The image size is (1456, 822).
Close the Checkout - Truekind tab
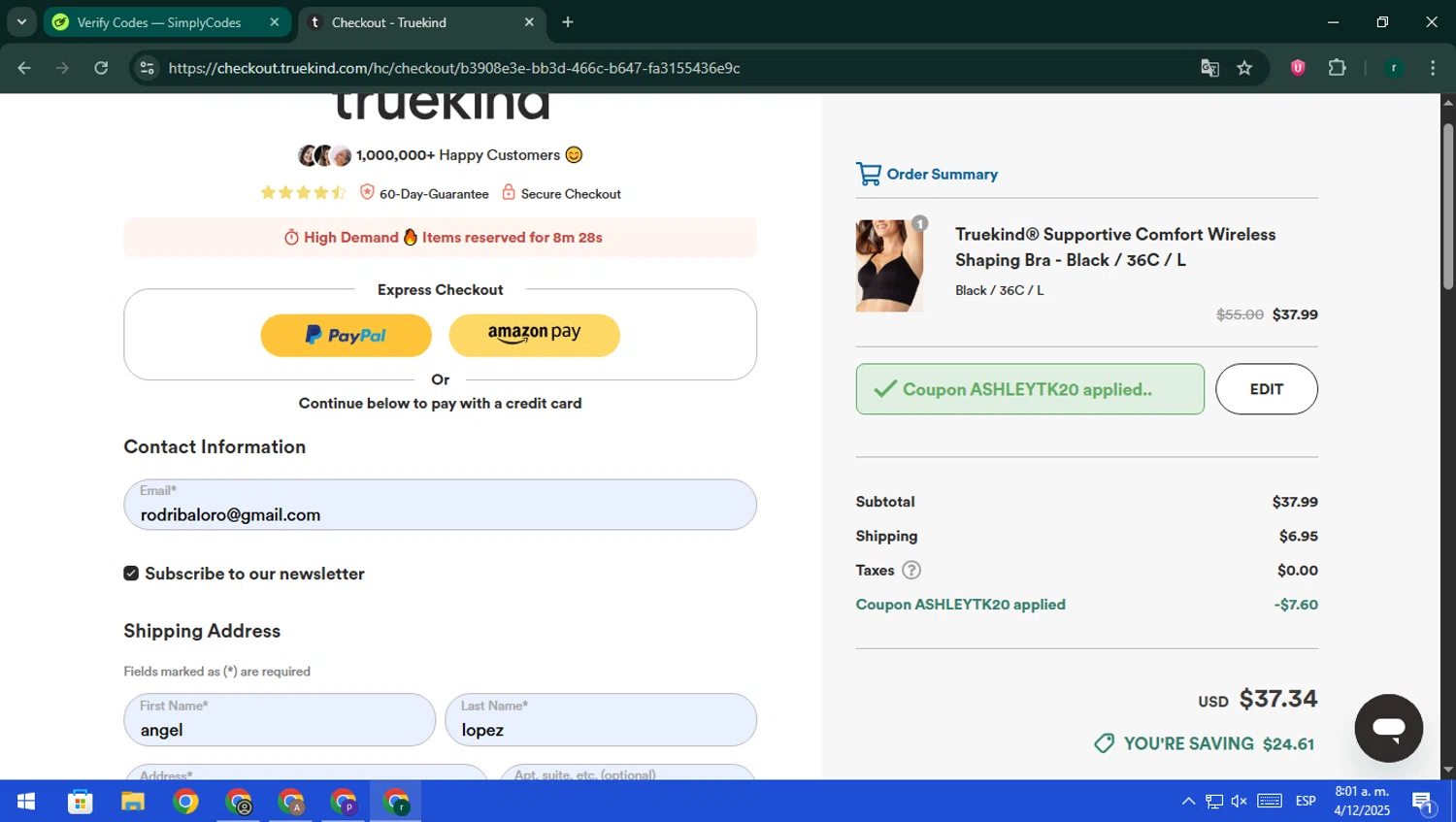tap(529, 22)
